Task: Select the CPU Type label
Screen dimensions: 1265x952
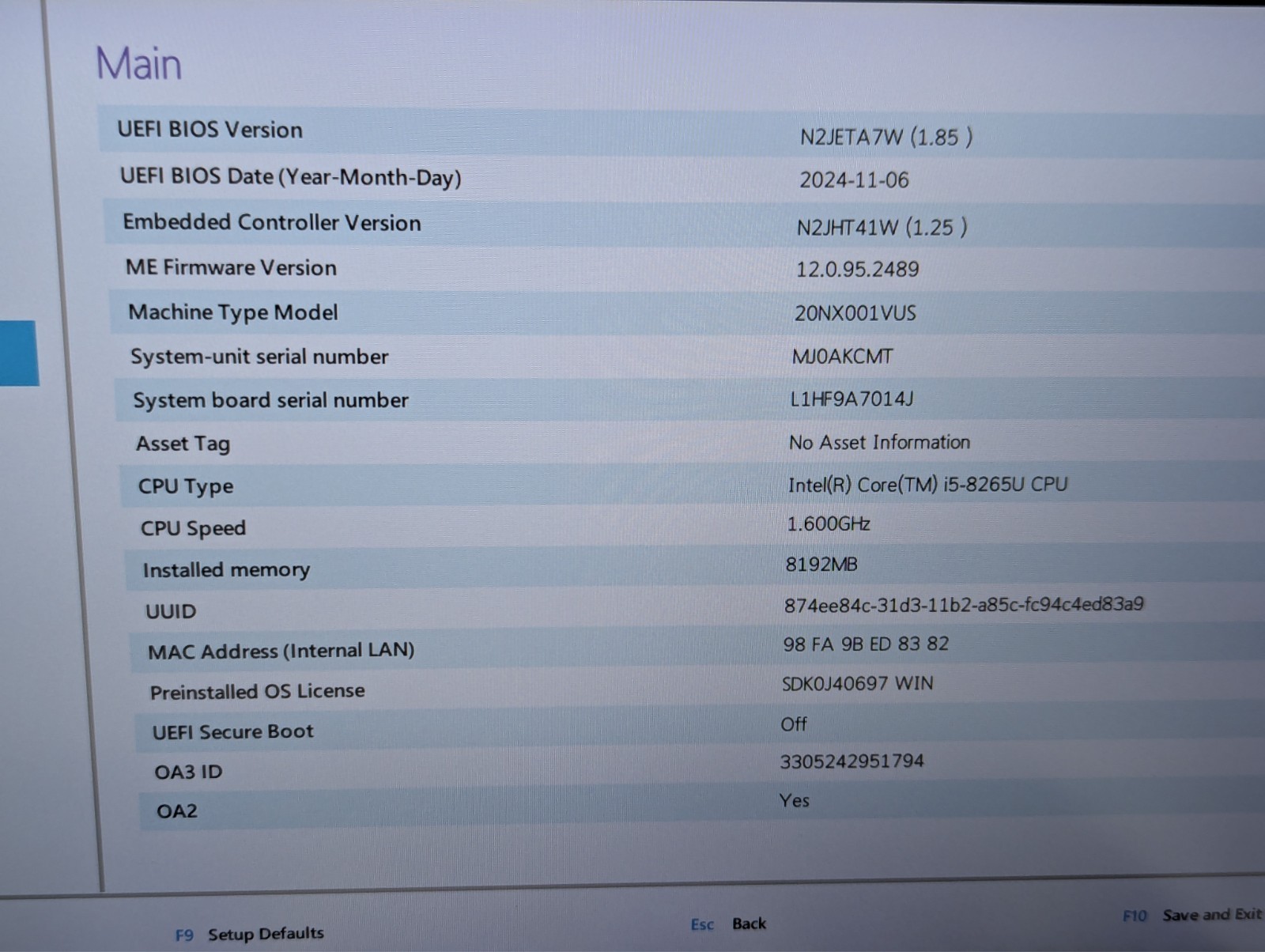Action: [186, 486]
